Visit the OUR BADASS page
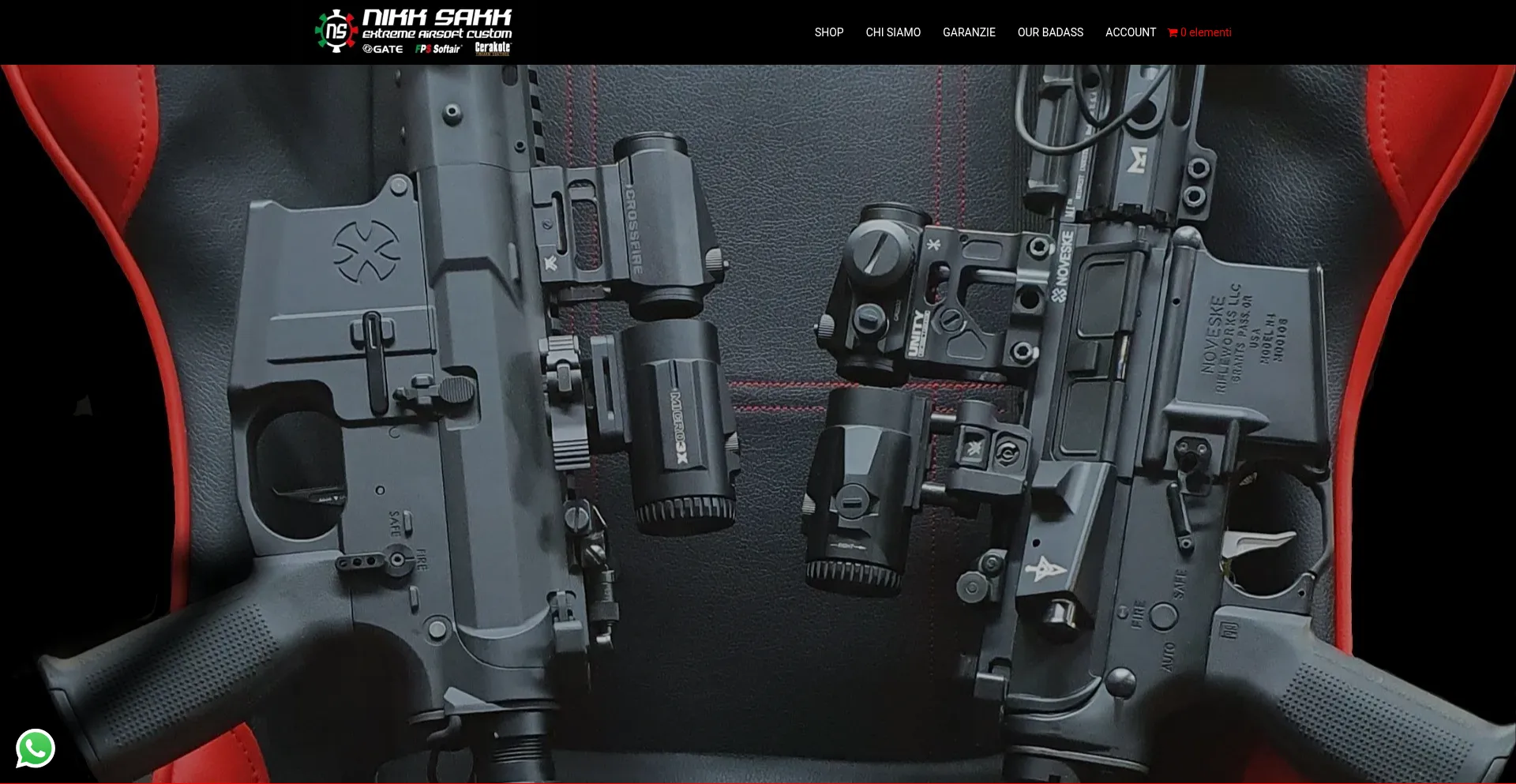Image resolution: width=1516 pixels, height=784 pixels. [x=1050, y=32]
